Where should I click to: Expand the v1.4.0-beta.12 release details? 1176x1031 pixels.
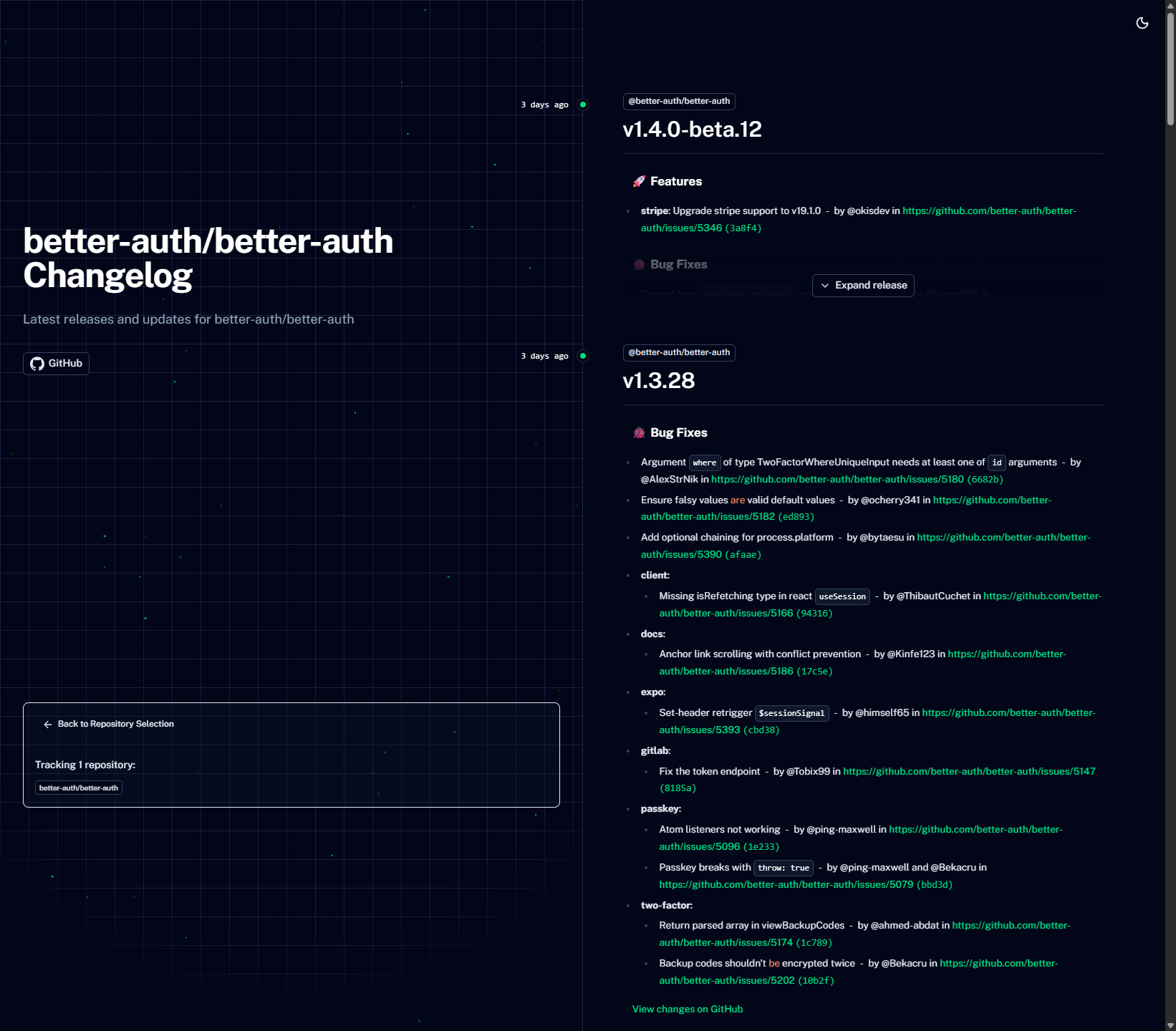coord(862,285)
